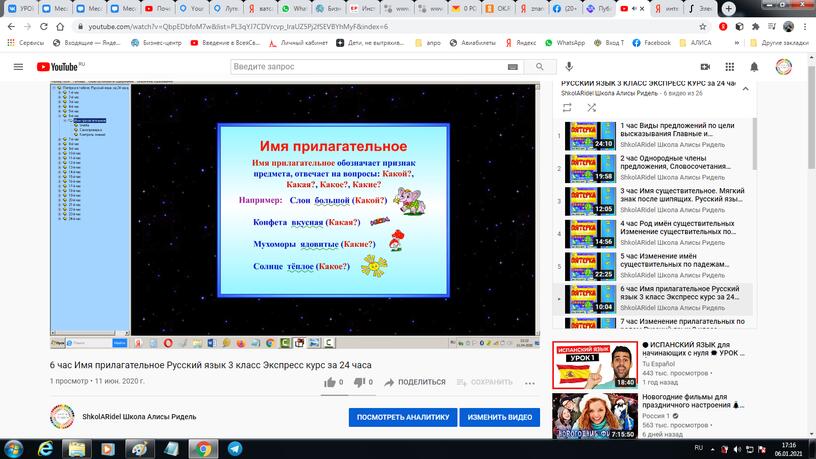Image resolution: width=816 pixels, height=459 pixels.
Task: Select the 3 час Имя существительное playlist video
Action: (x=660, y=200)
